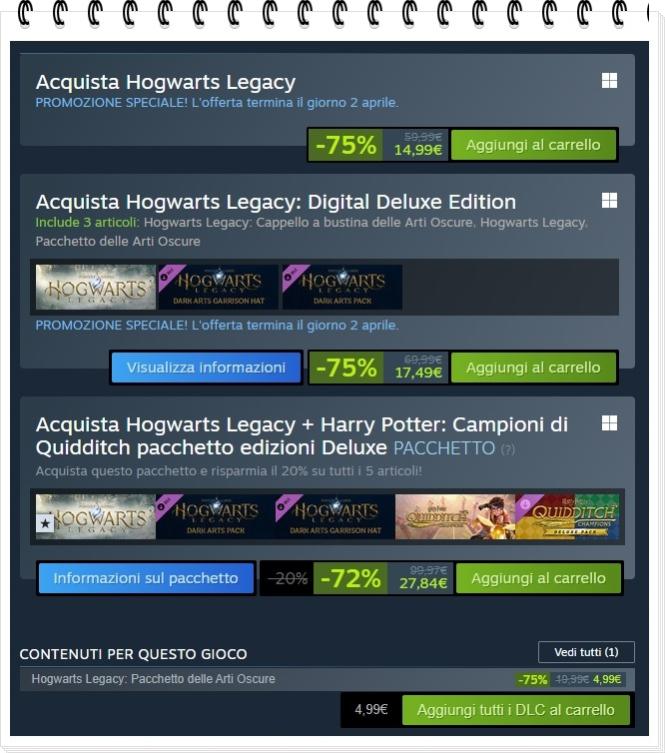Open Informazioni sul pacchetto
The image size is (665, 753).
[x=145, y=578]
